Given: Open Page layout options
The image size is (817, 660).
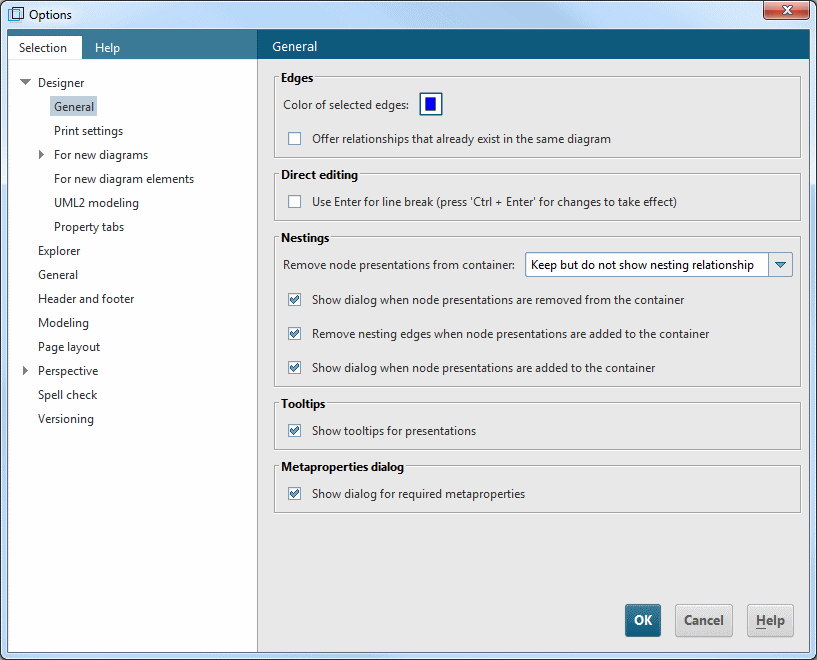Looking at the screenshot, I should [69, 346].
